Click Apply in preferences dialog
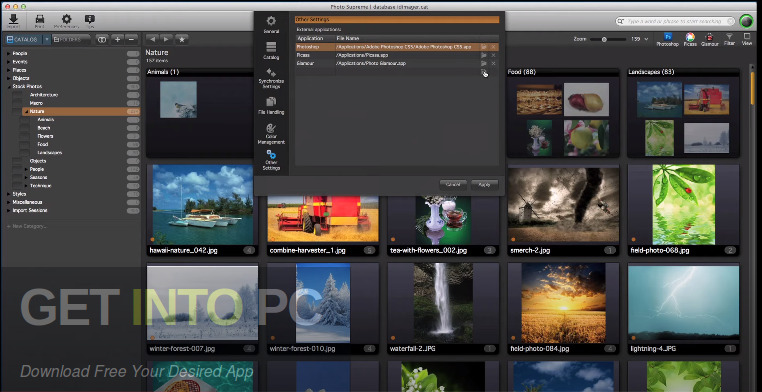 pyautogui.click(x=485, y=185)
